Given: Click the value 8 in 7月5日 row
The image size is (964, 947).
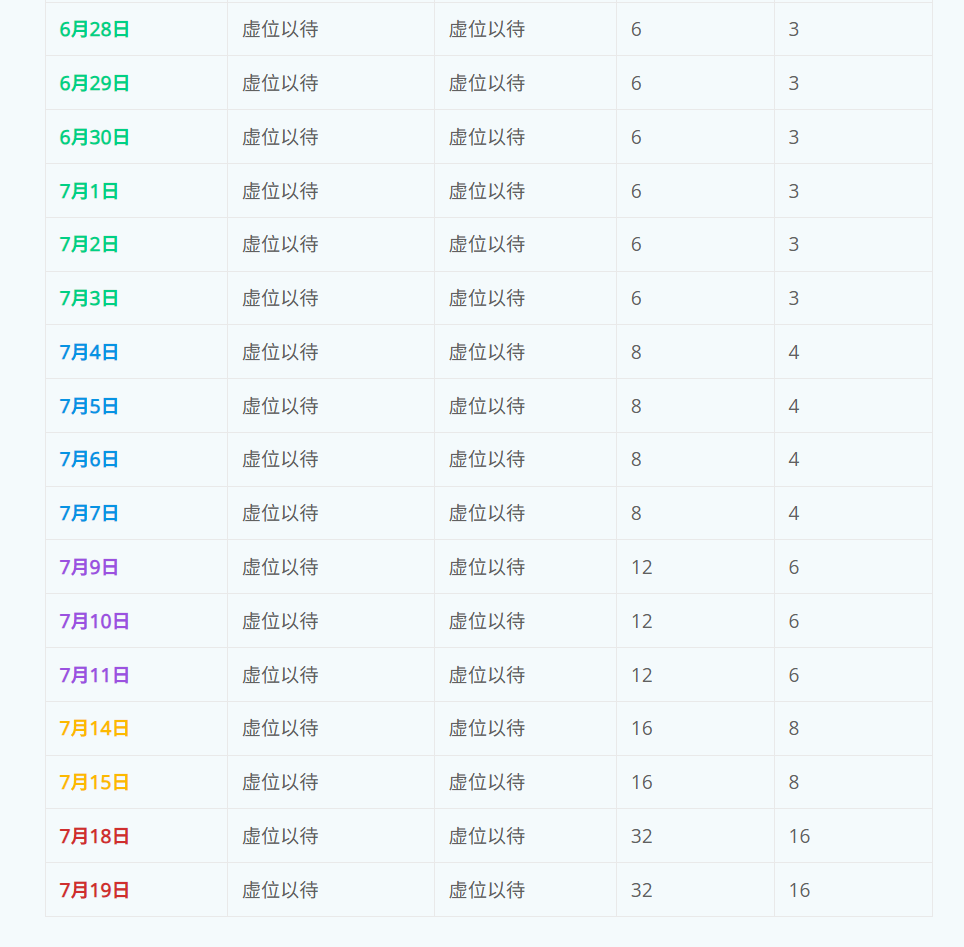Looking at the screenshot, I should coord(636,406).
